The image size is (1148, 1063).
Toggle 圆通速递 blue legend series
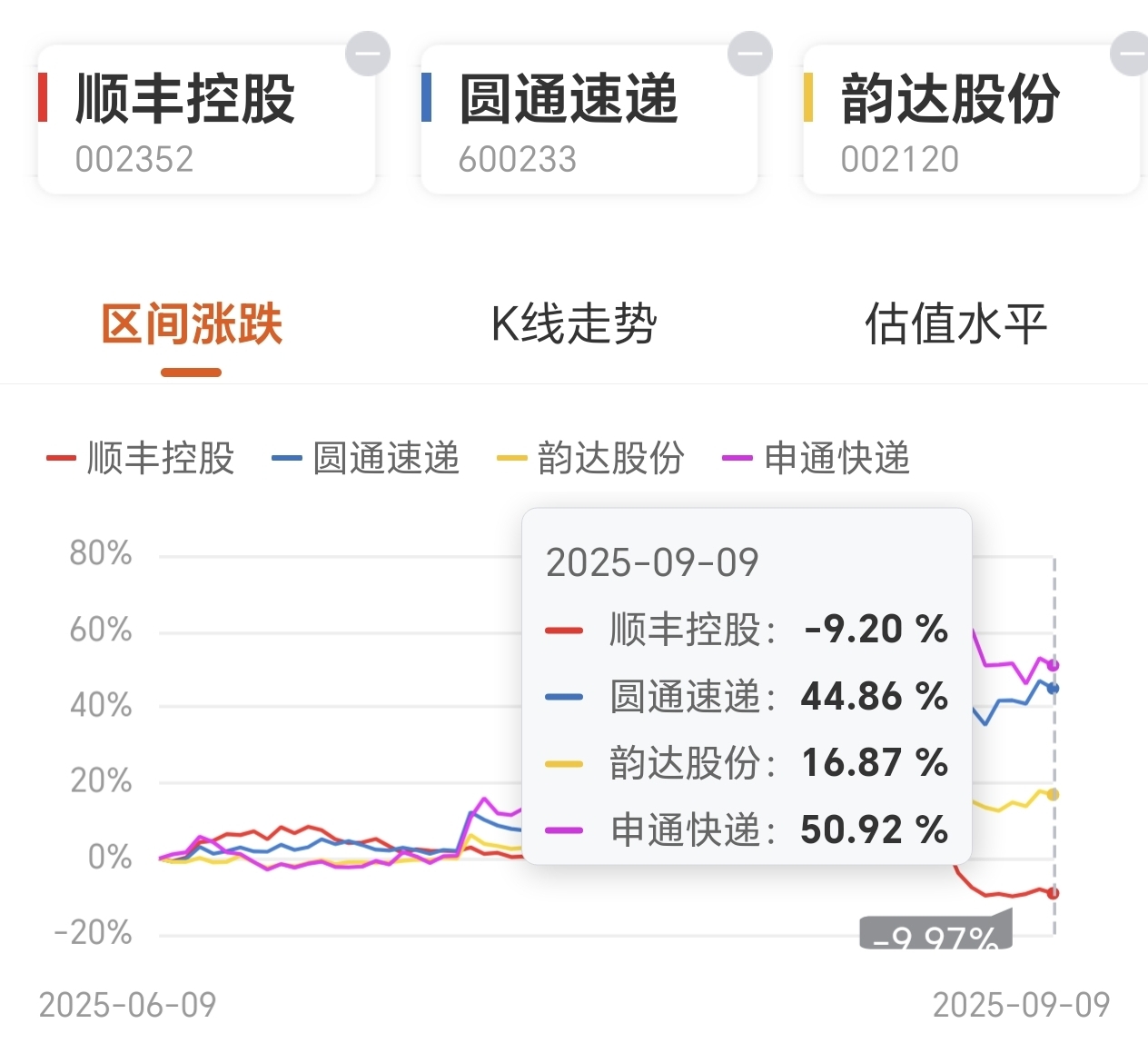[366, 458]
